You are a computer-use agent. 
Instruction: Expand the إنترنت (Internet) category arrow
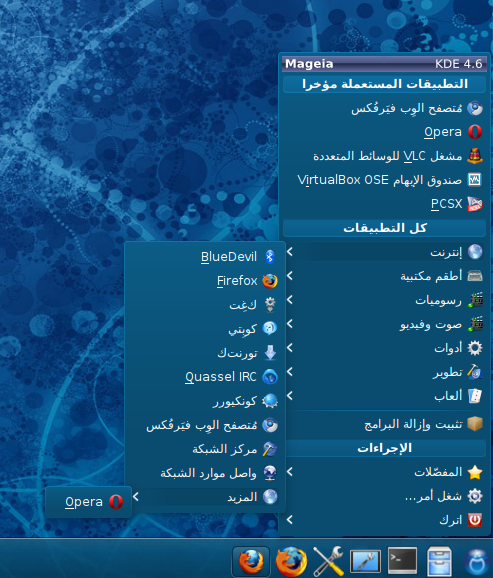290,252
